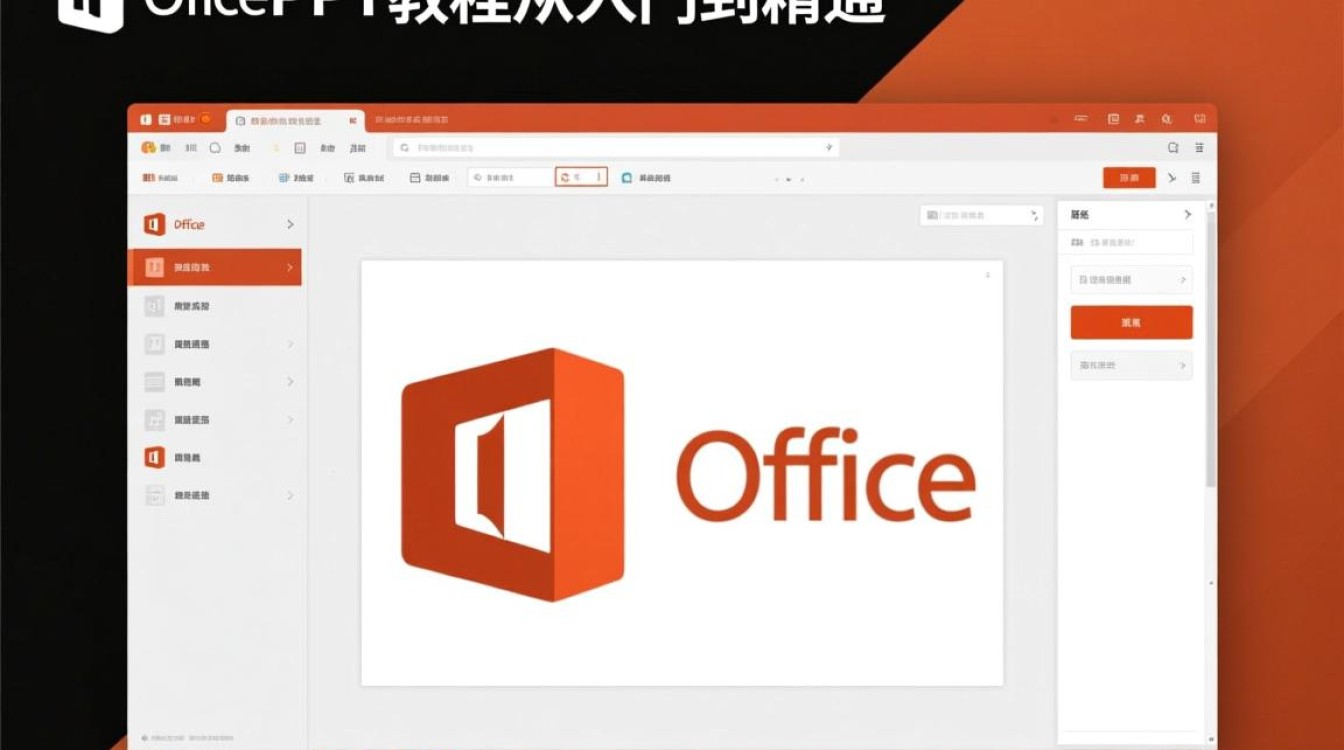Click the Office logo icon beside the Office label

coord(153,225)
